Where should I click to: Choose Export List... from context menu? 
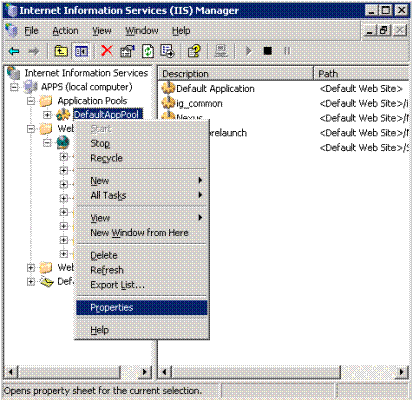pyautogui.click(x=142, y=285)
